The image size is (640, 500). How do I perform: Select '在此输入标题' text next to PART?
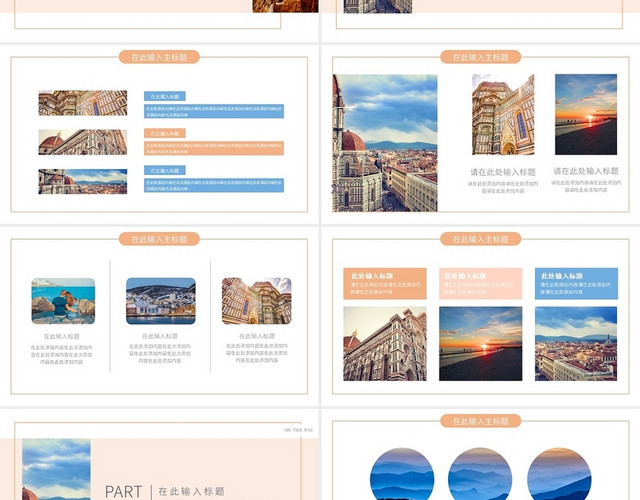[x=191, y=491]
